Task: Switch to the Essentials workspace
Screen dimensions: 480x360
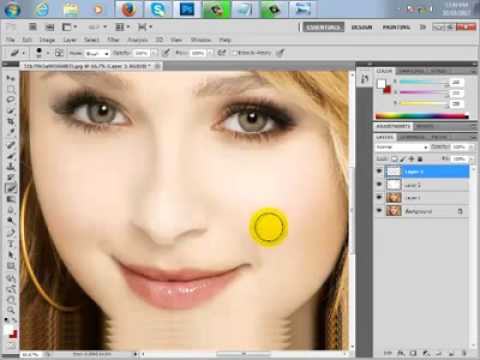Action: [x=324, y=27]
